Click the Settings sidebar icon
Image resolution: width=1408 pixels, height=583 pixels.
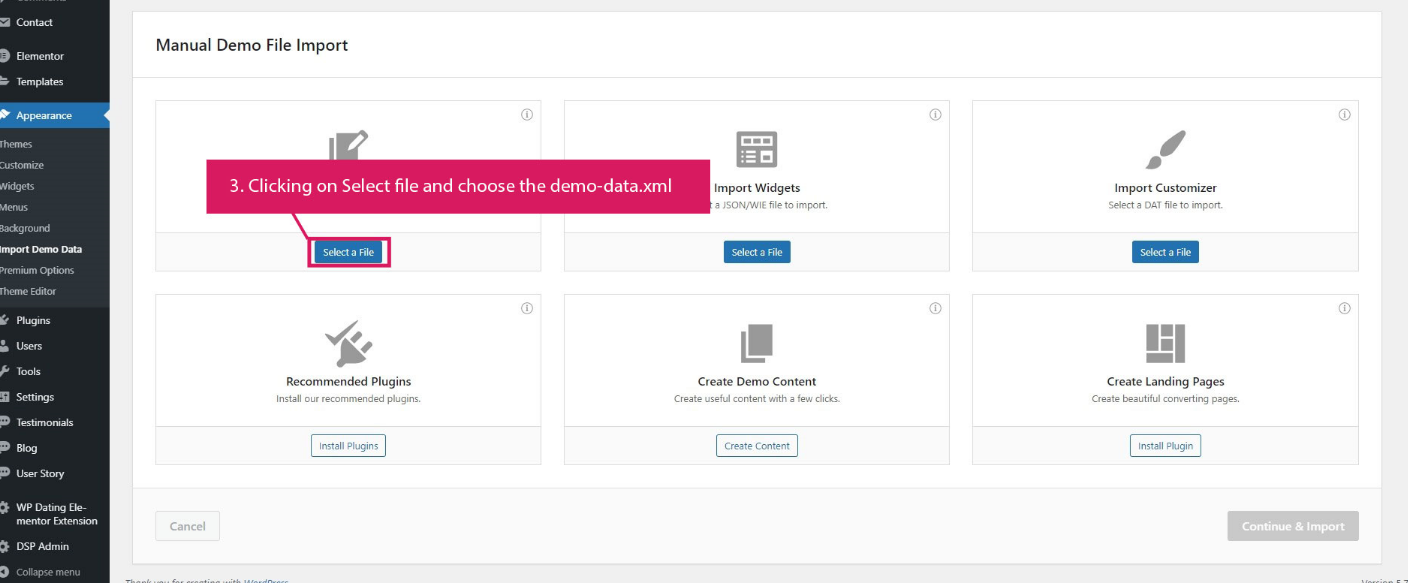[x=4, y=397]
